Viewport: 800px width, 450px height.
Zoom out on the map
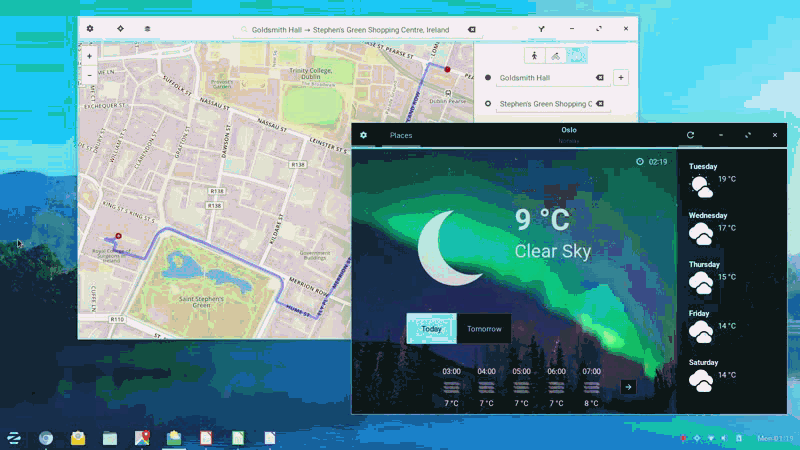coord(89,76)
